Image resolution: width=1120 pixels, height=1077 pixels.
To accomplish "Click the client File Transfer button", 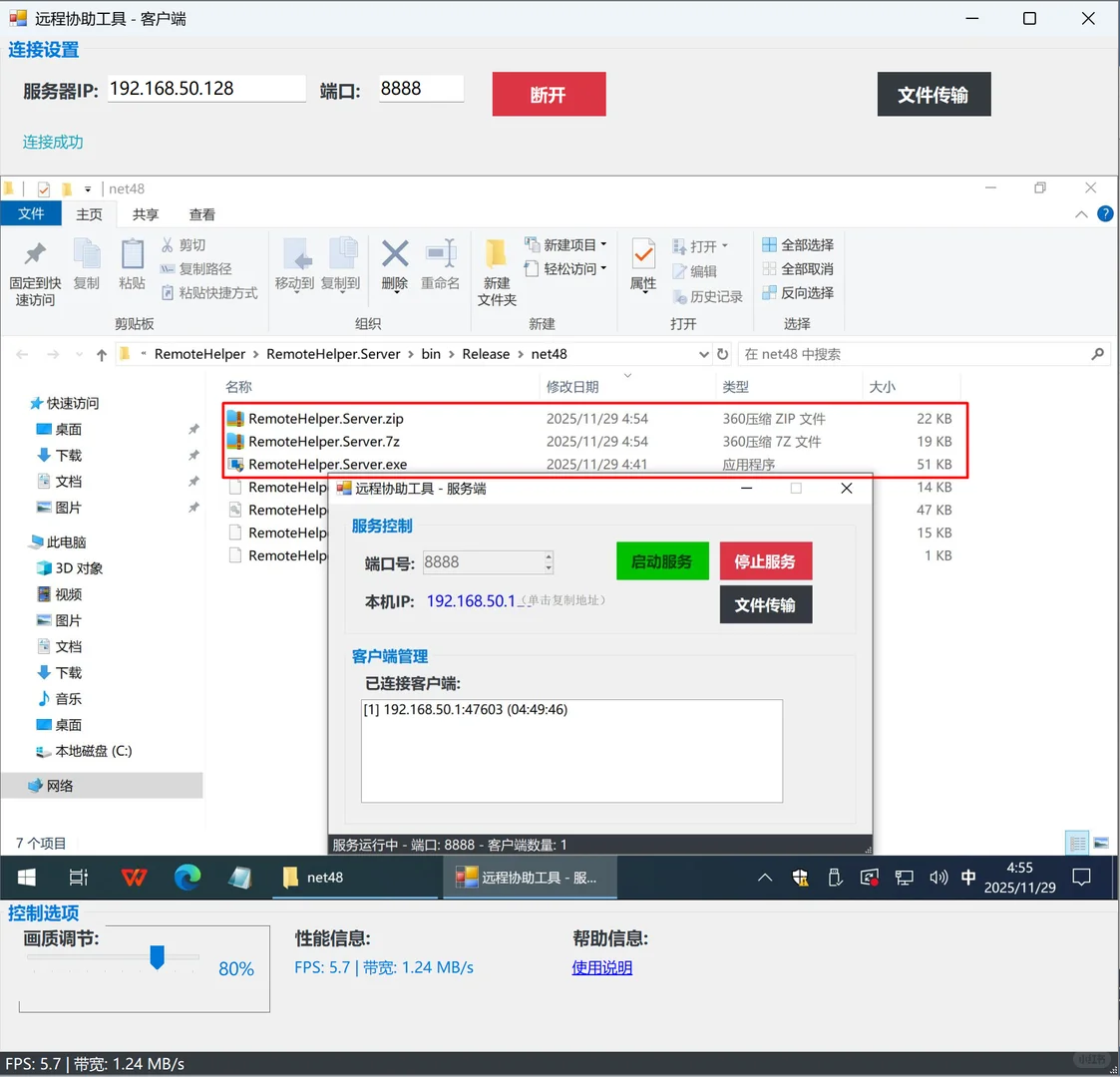I will [933, 94].
